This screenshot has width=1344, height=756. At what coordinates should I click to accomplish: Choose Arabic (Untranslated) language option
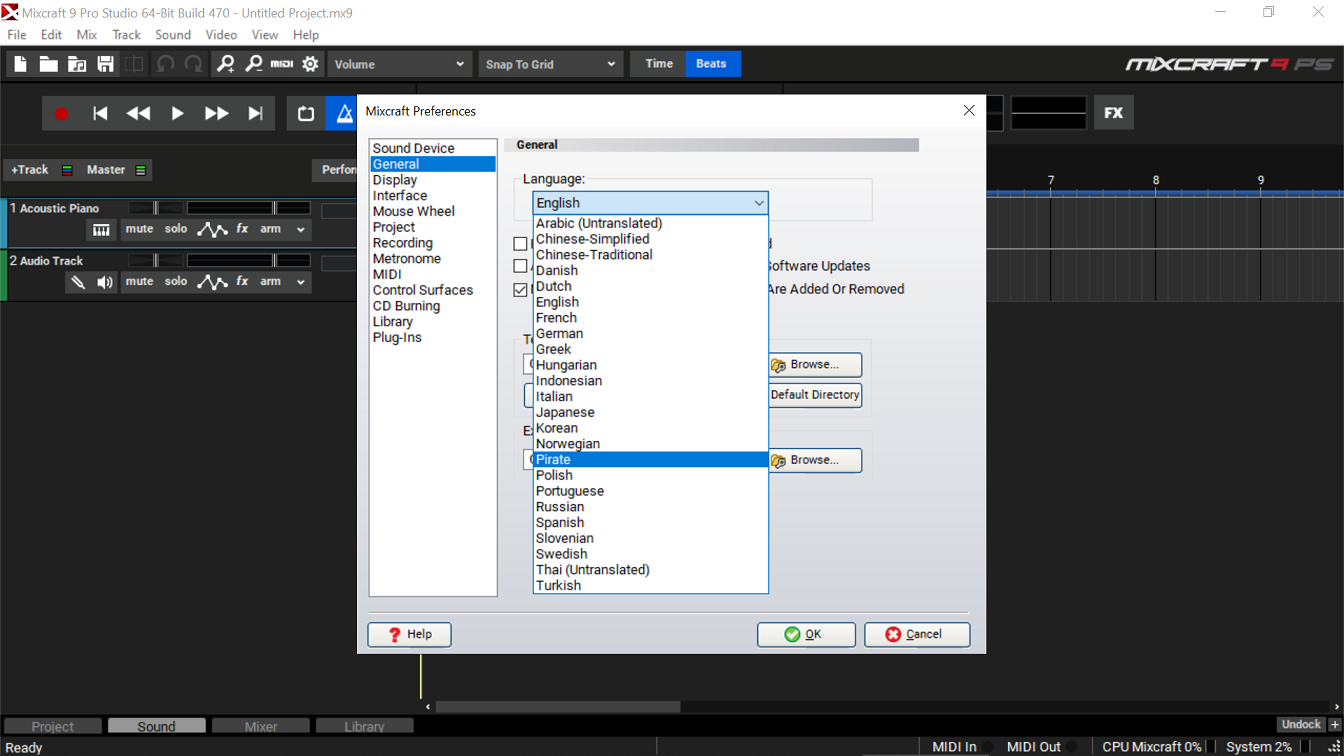[x=650, y=224]
